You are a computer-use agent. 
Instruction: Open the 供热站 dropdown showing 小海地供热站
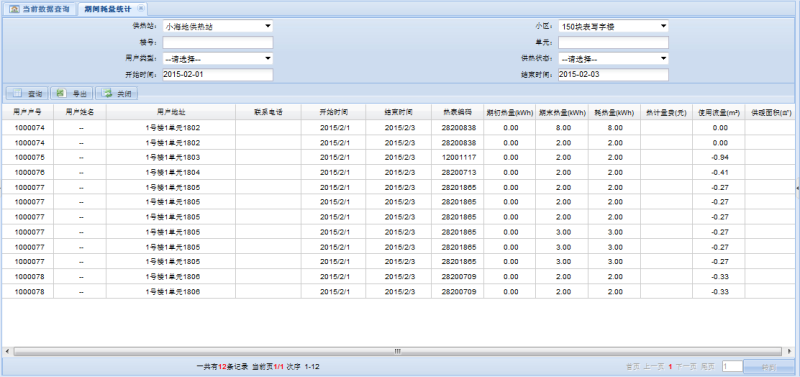(x=218, y=26)
